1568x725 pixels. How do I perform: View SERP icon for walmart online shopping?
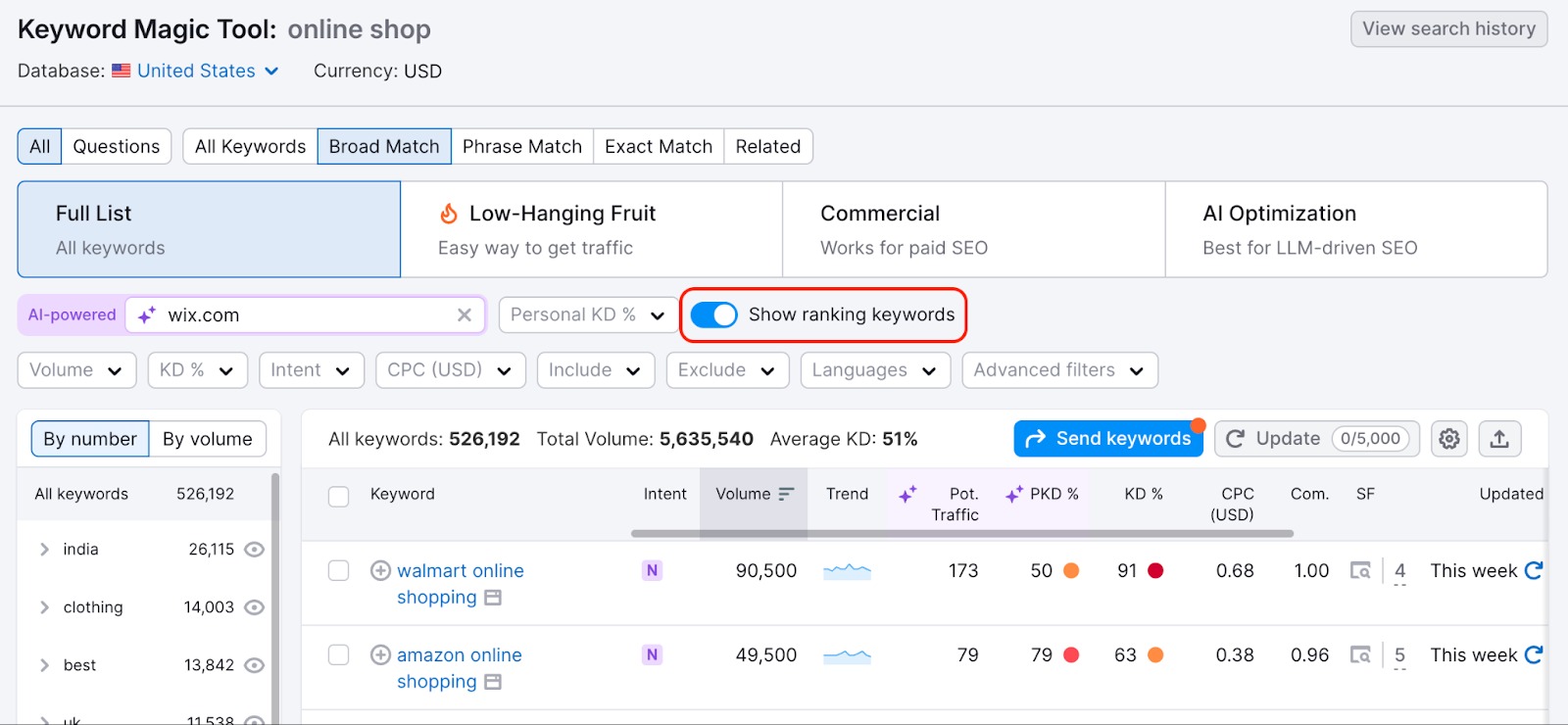tap(1360, 570)
